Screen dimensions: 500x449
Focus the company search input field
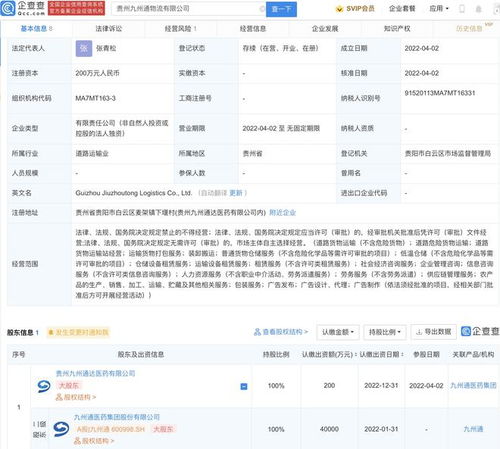(x=187, y=9)
